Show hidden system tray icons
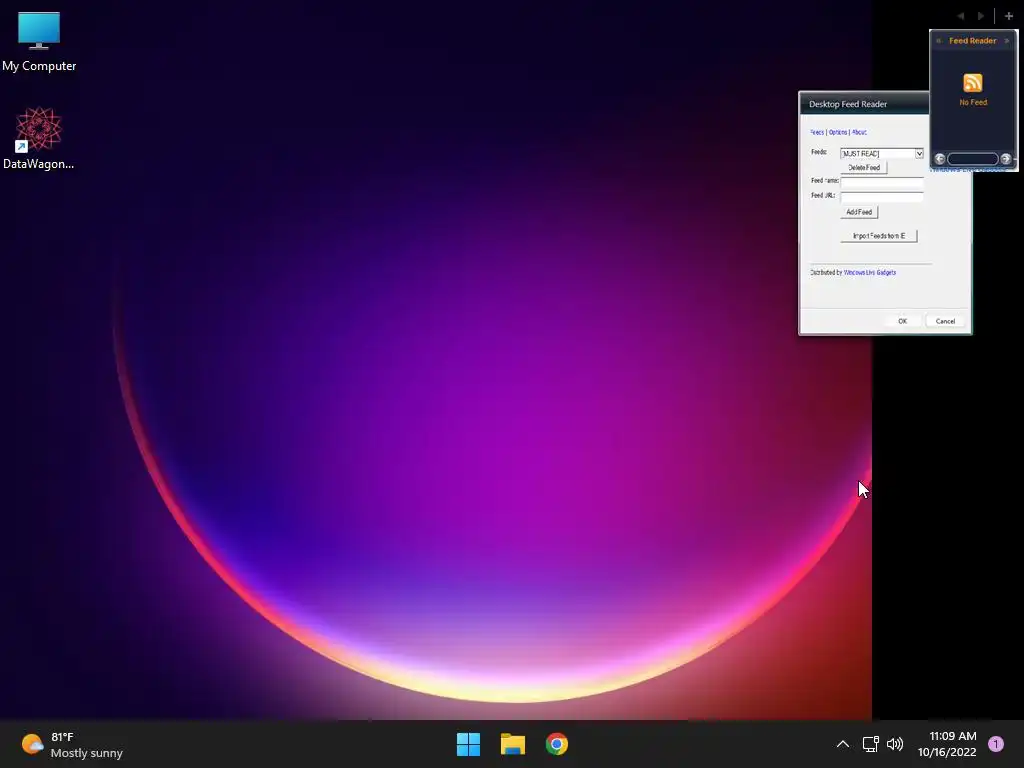Viewport: 1024px width, 768px height. pyautogui.click(x=842, y=744)
